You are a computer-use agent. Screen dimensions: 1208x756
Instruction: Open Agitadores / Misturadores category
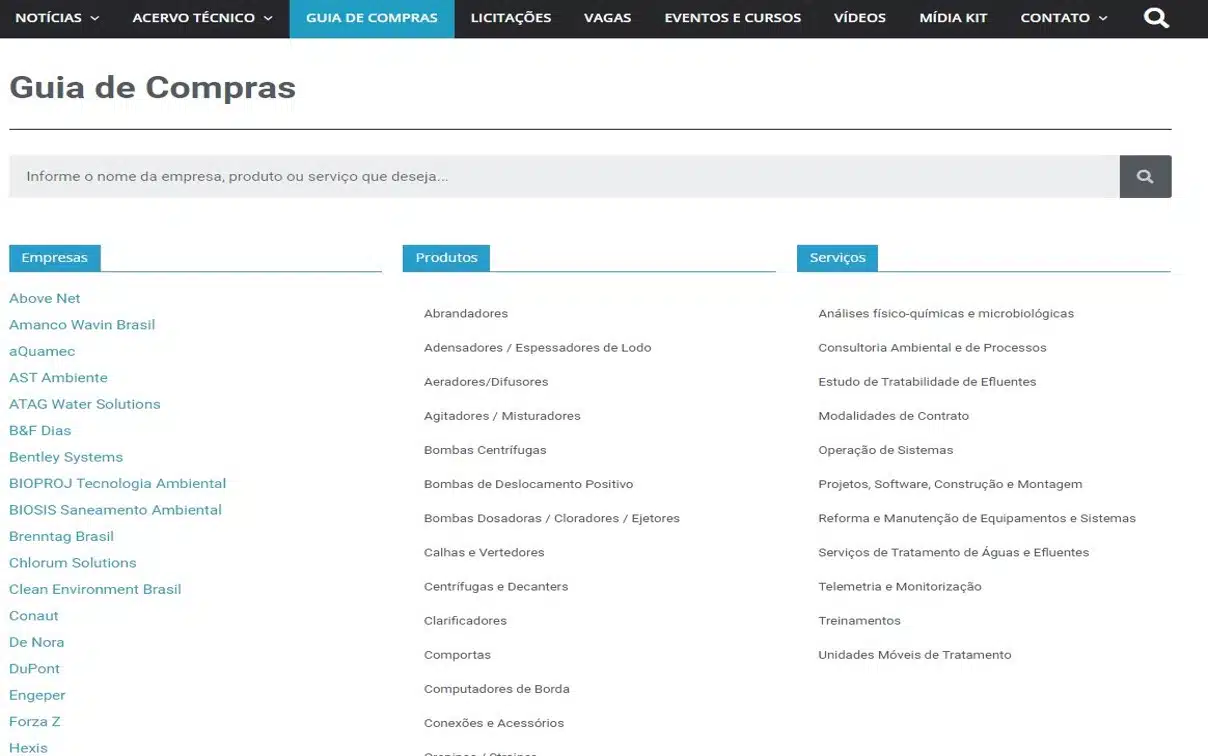tap(502, 416)
